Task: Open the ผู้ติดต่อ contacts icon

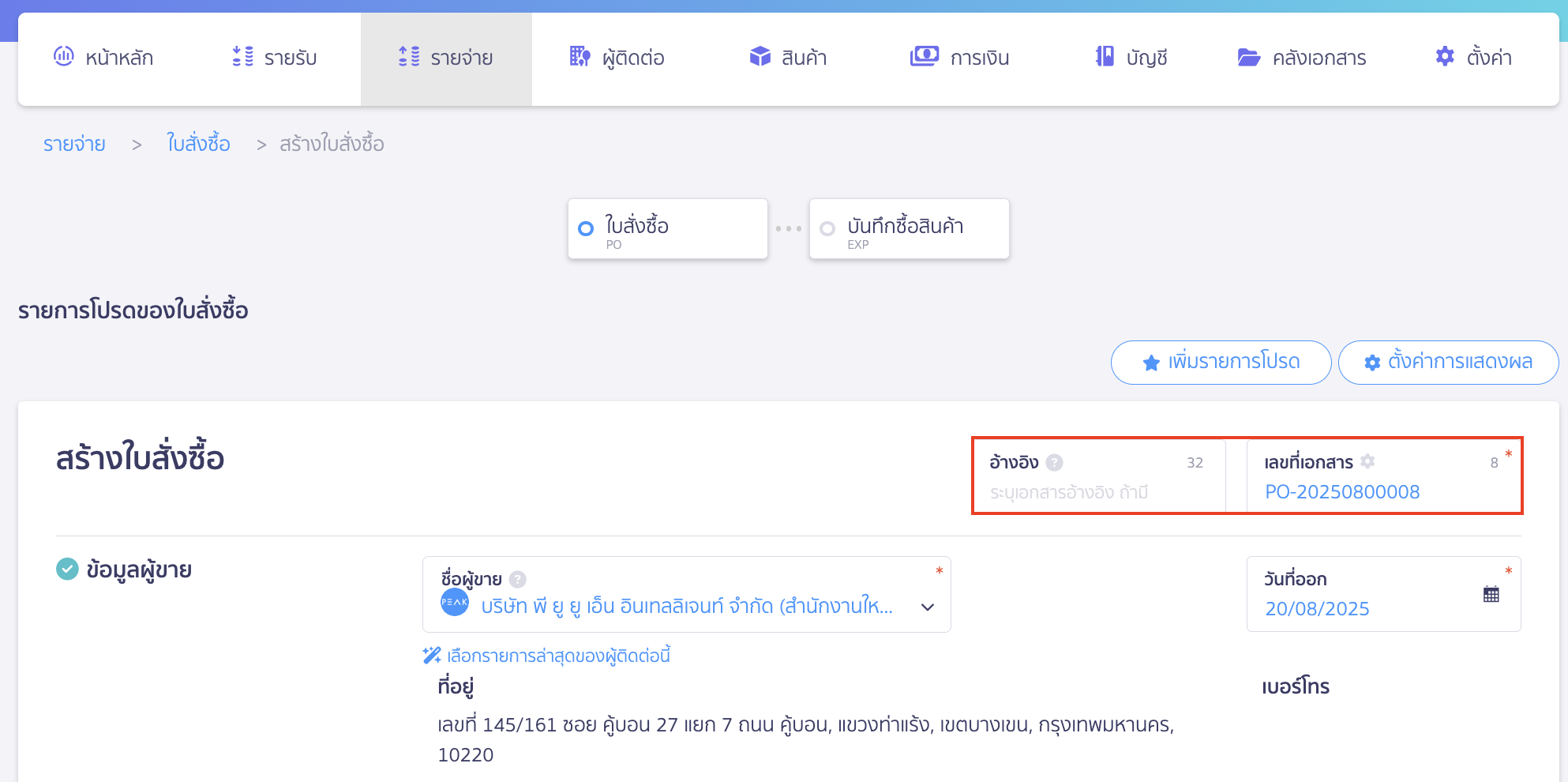Action: coord(579,56)
